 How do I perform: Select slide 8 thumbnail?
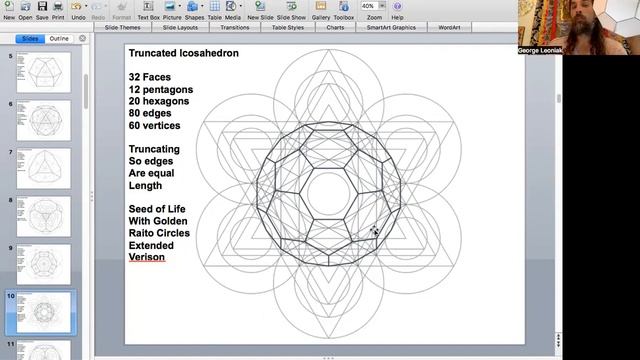point(44,216)
